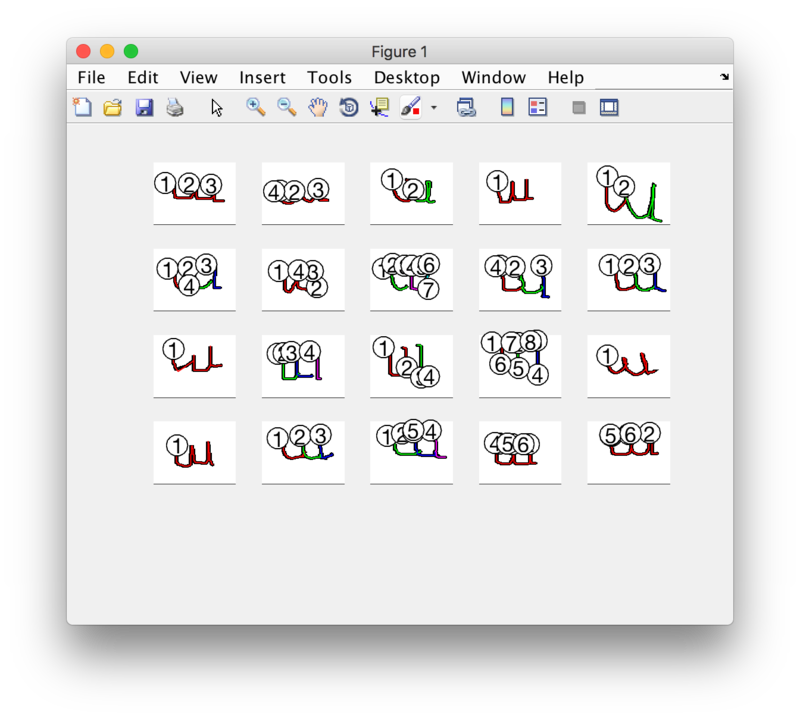Activate the Zoom In magnifier tool
The width and height of the screenshot is (800, 720).
coord(256,107)
